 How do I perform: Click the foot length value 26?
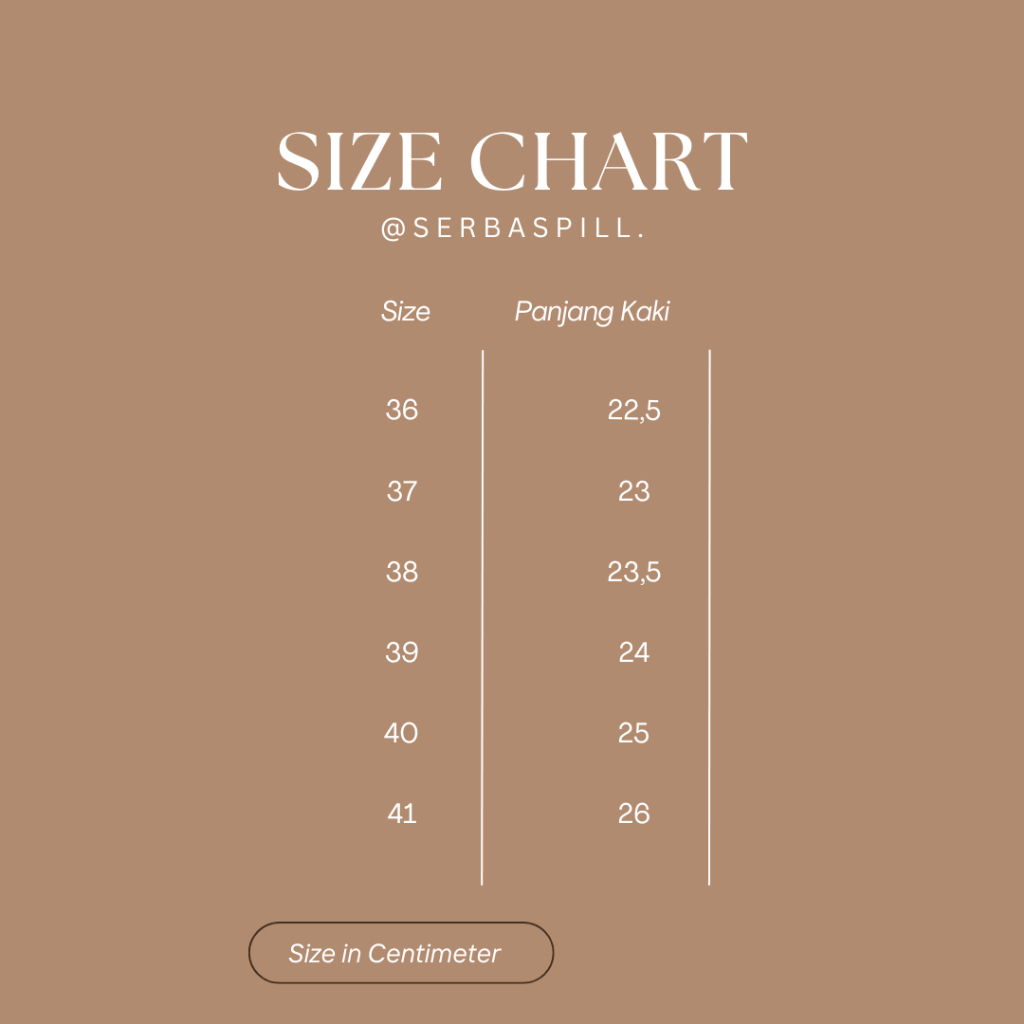coord(634,814)
